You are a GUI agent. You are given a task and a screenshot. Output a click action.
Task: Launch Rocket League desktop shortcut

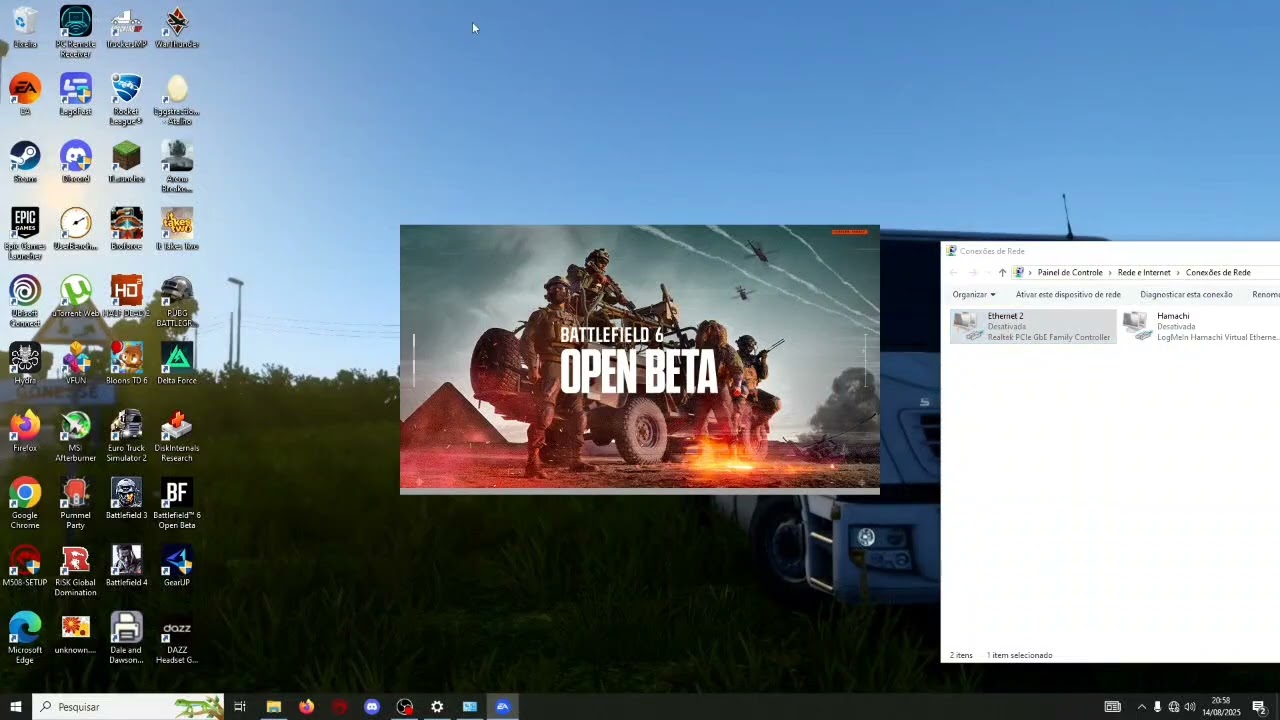point(126,100)
